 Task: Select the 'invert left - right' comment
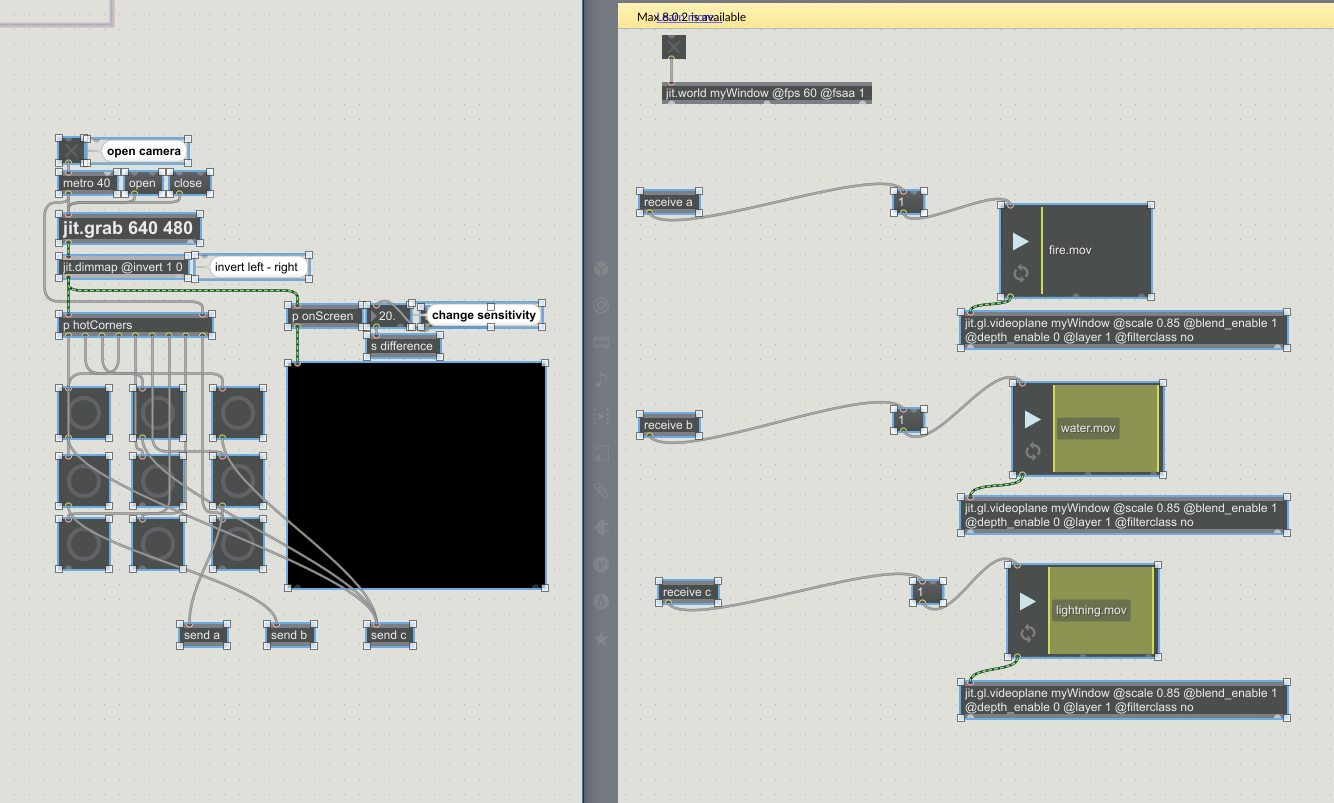256,267
